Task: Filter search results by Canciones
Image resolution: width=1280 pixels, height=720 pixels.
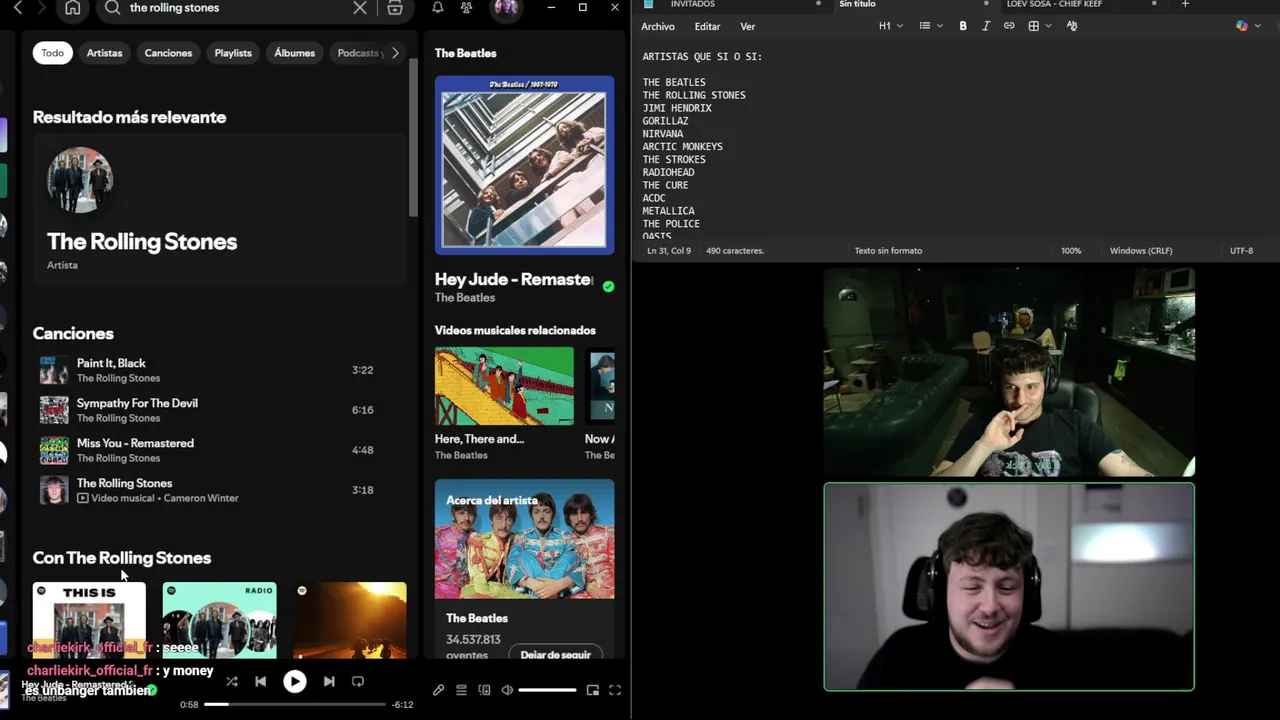Action: point(168,53)
